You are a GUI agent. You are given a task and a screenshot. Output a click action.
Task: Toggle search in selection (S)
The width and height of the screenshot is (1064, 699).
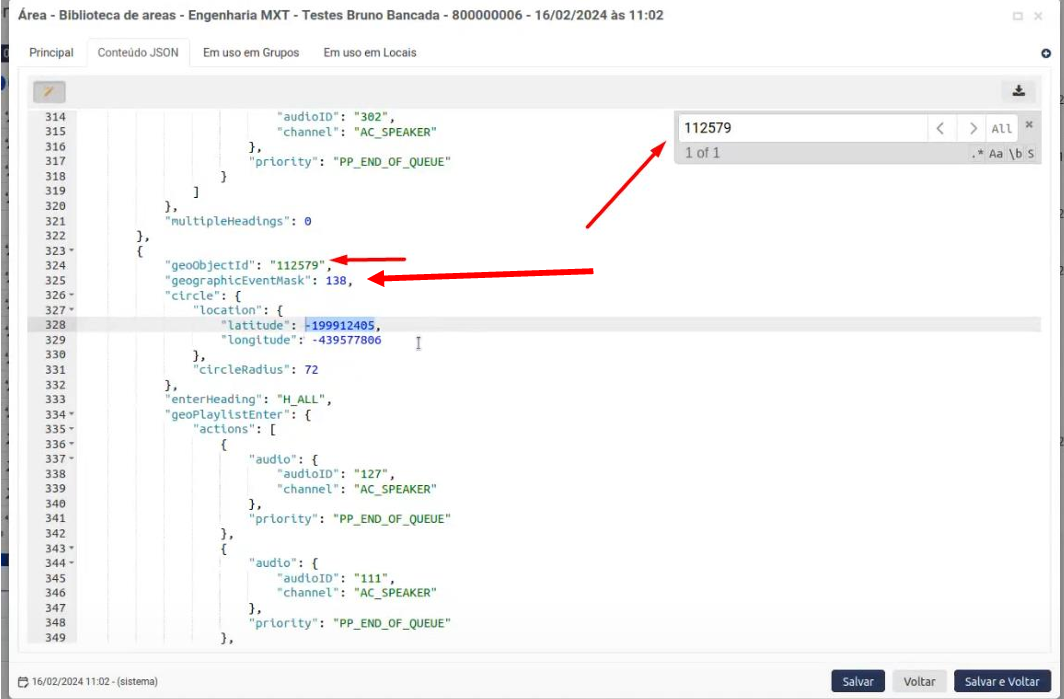[x=1030, y=154]
